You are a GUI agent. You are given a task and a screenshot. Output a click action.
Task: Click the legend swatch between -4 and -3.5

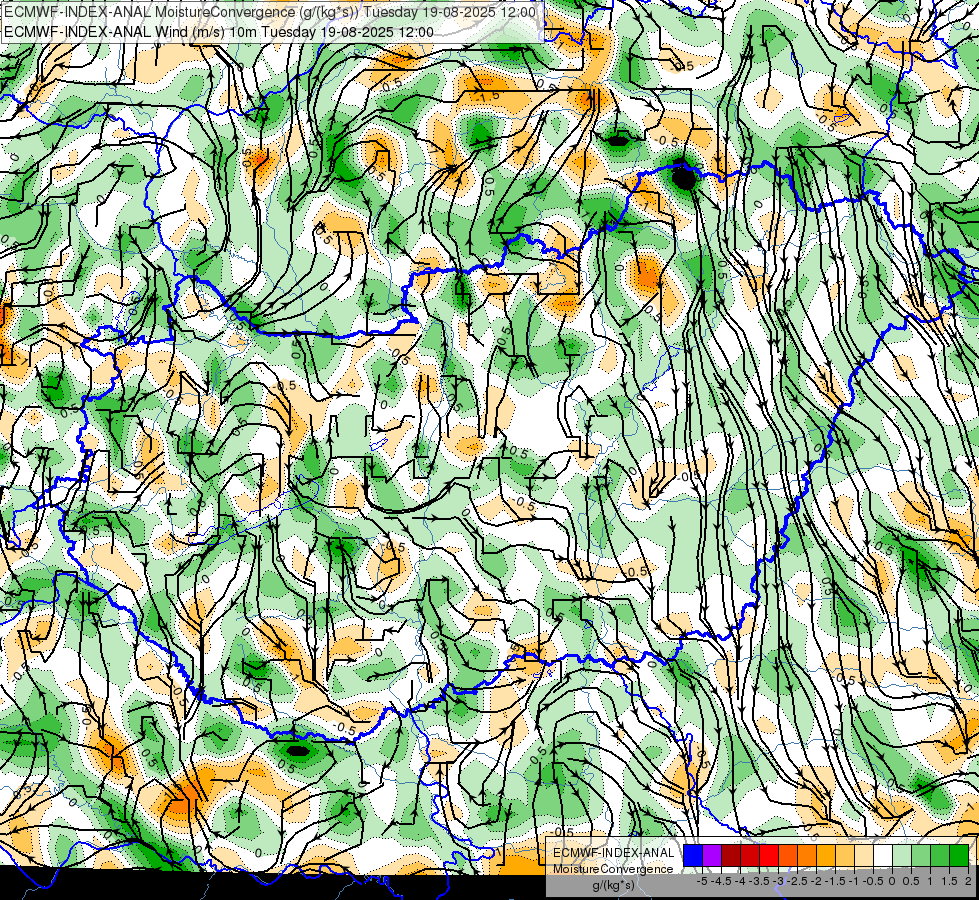coord(750,856)
